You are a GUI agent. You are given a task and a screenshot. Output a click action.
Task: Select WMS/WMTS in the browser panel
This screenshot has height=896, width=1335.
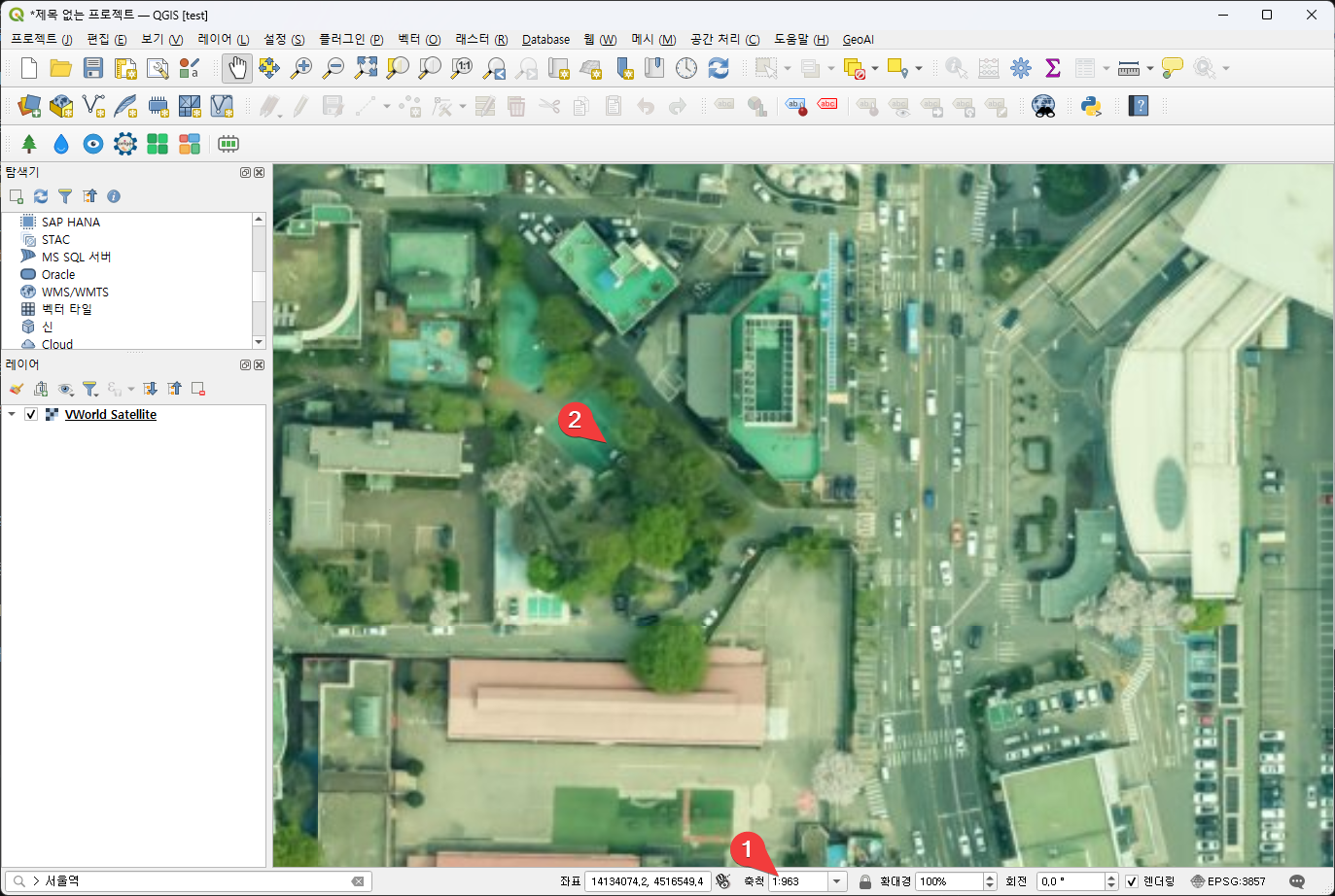pos(75,292)
